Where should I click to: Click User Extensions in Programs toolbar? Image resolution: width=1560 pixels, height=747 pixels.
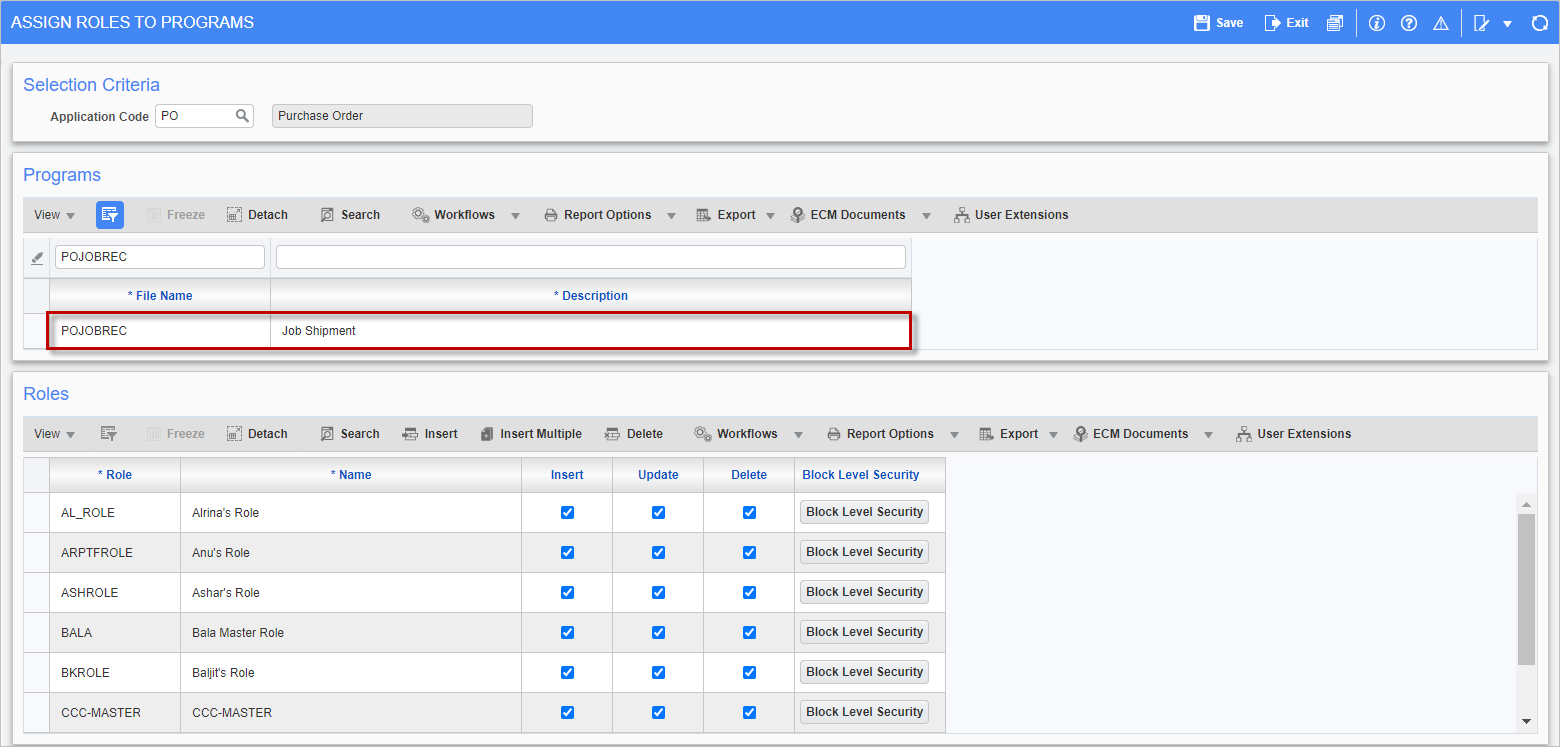point(1011,215)
